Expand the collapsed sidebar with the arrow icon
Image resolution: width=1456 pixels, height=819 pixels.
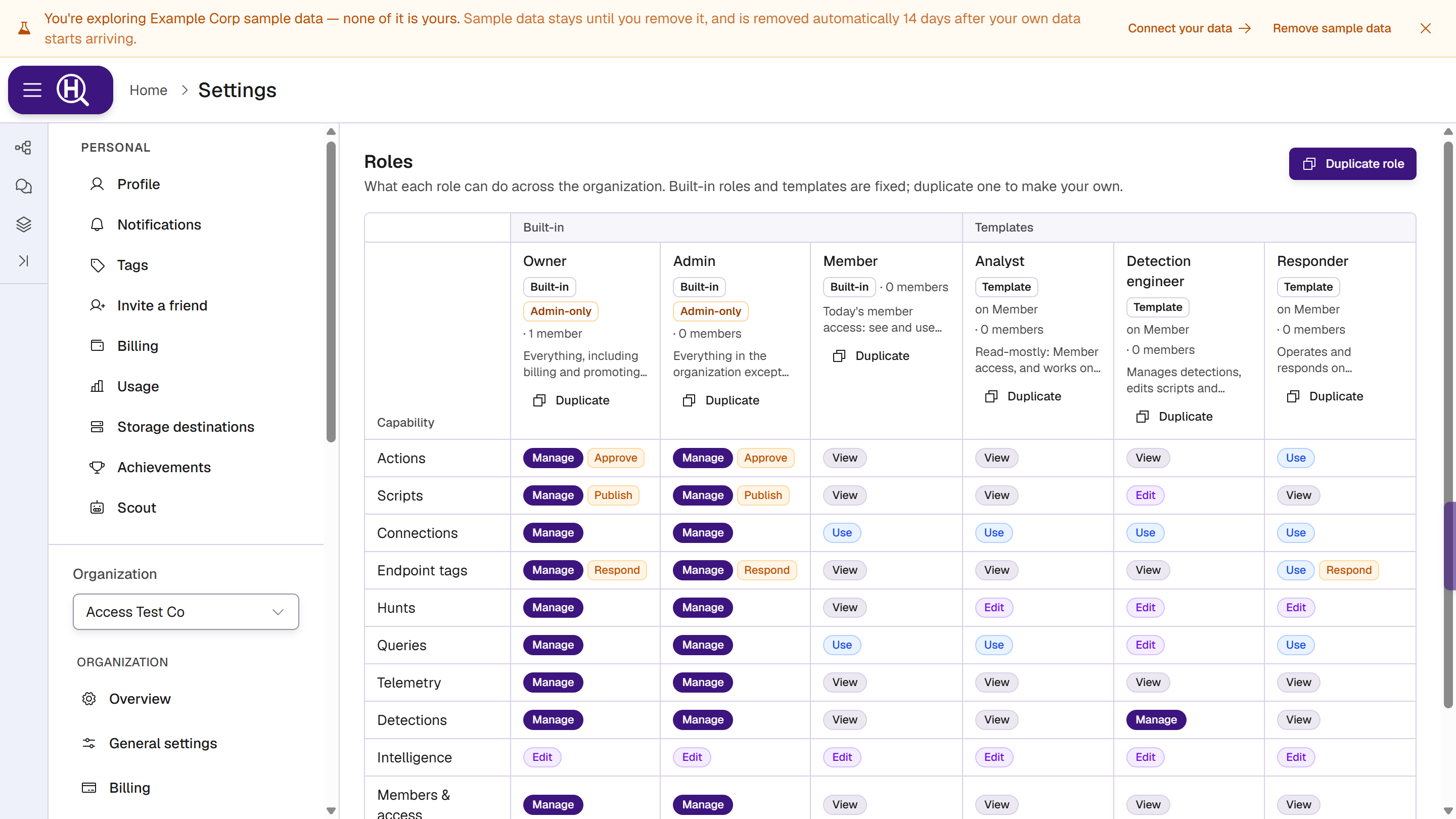(x=23, y=260)
